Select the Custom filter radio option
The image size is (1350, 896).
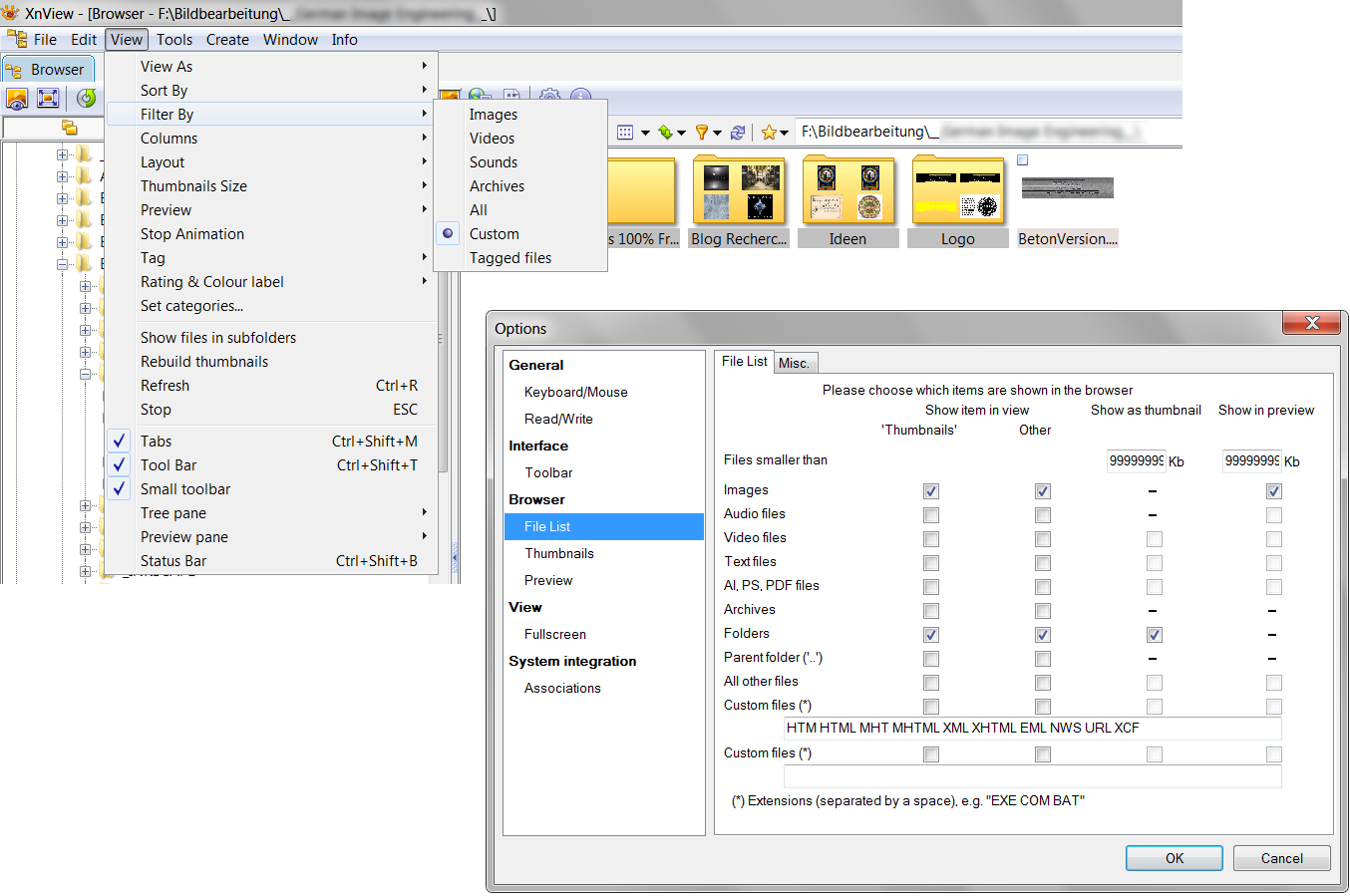(494, 234)
